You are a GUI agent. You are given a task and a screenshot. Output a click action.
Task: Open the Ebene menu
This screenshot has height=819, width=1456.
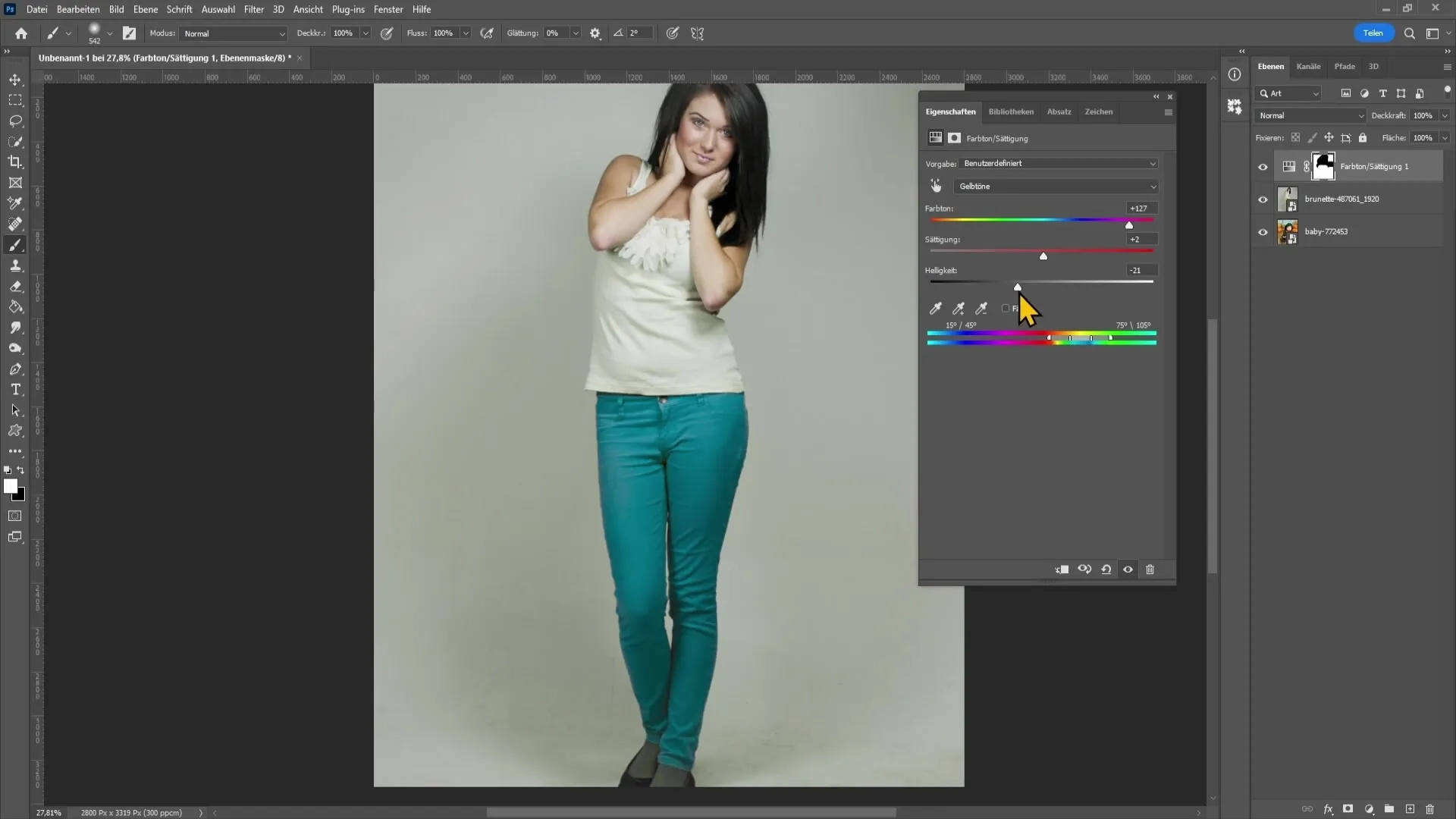pyautogui.click(x=146, y=9)
